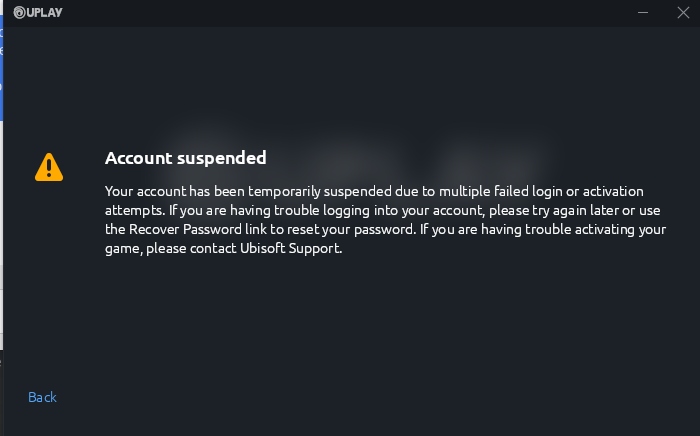Click the phrase 'please contact' on last line
Screen dimensions: 700x436
pyautogui.click(x=191, y=249)
